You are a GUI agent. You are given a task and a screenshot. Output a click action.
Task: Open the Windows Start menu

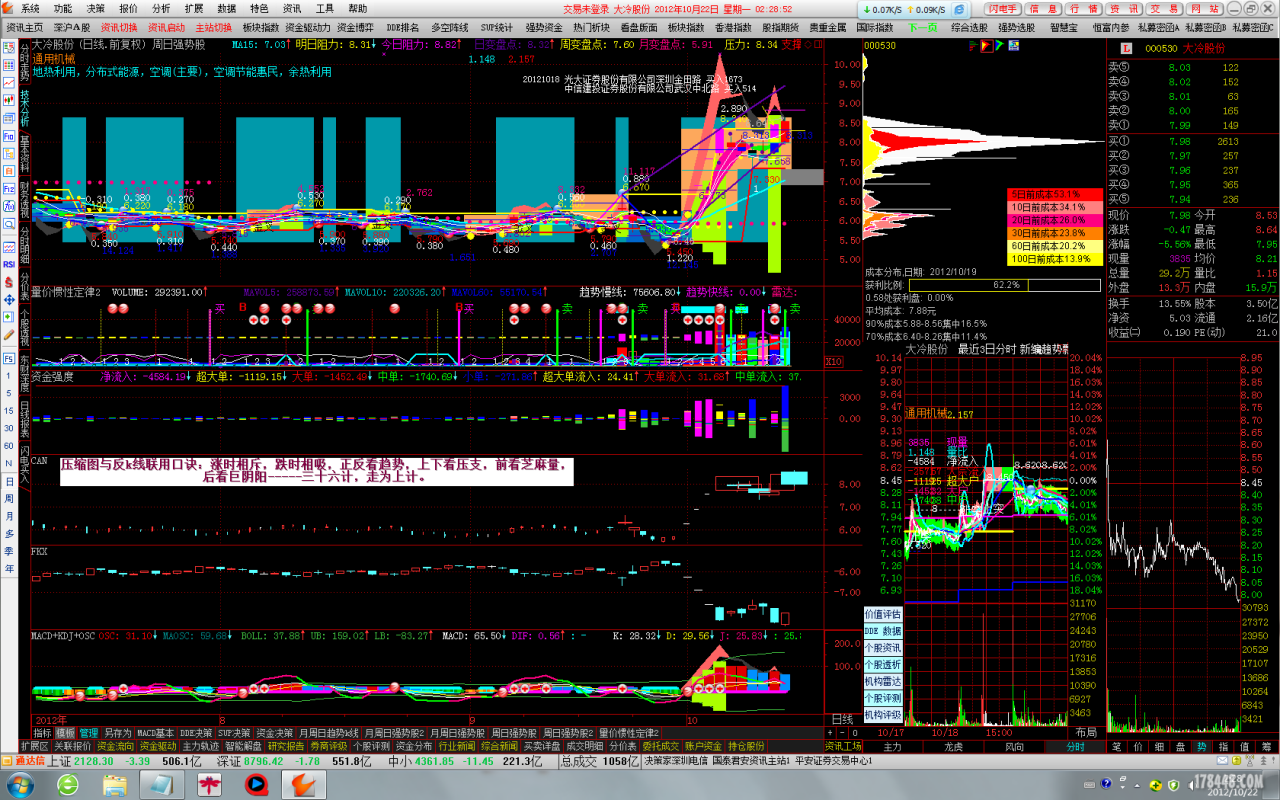(x=20, y=783)
